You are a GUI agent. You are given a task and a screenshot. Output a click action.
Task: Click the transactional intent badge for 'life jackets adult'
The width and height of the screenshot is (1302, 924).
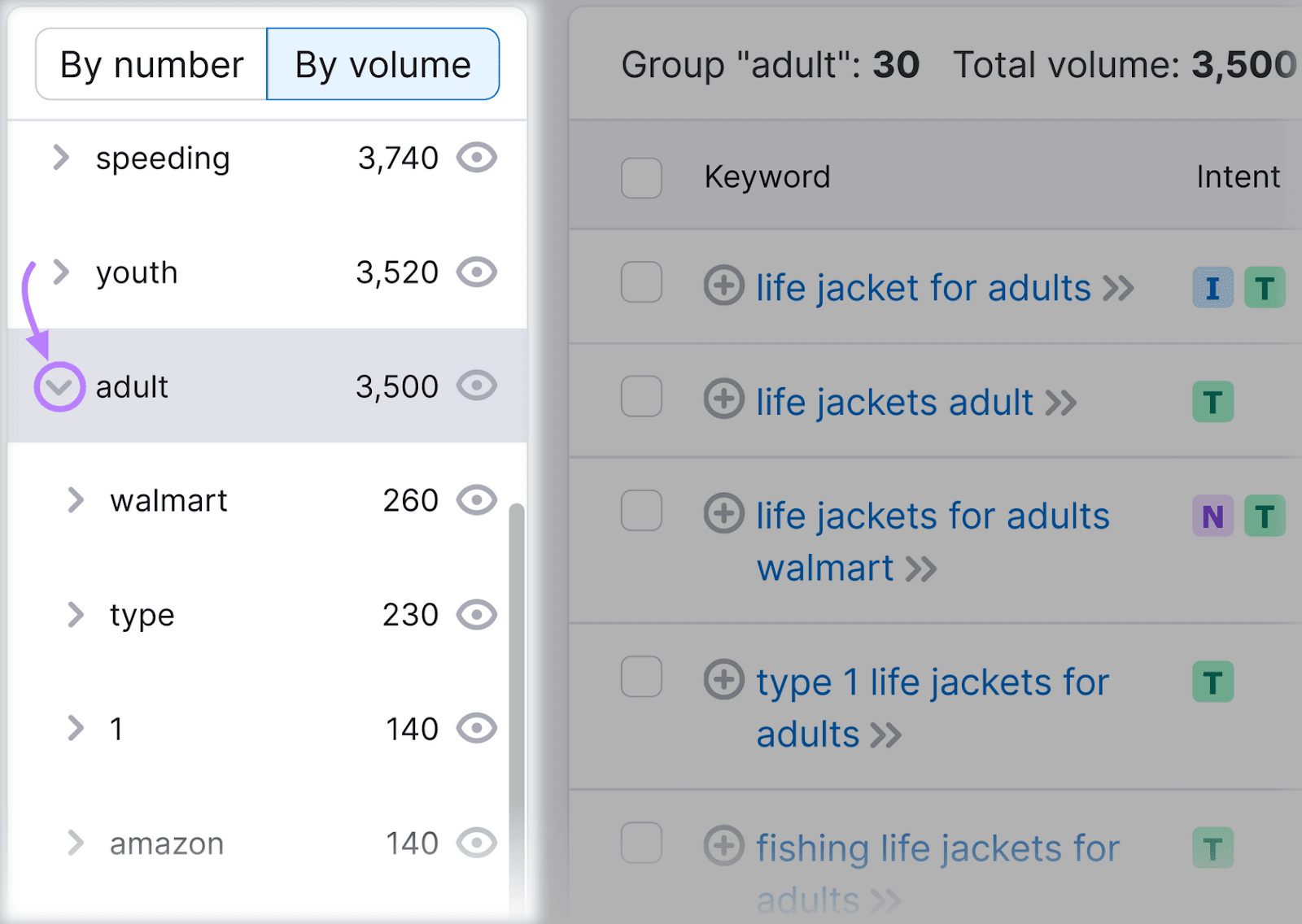[x=1212, y=401]
